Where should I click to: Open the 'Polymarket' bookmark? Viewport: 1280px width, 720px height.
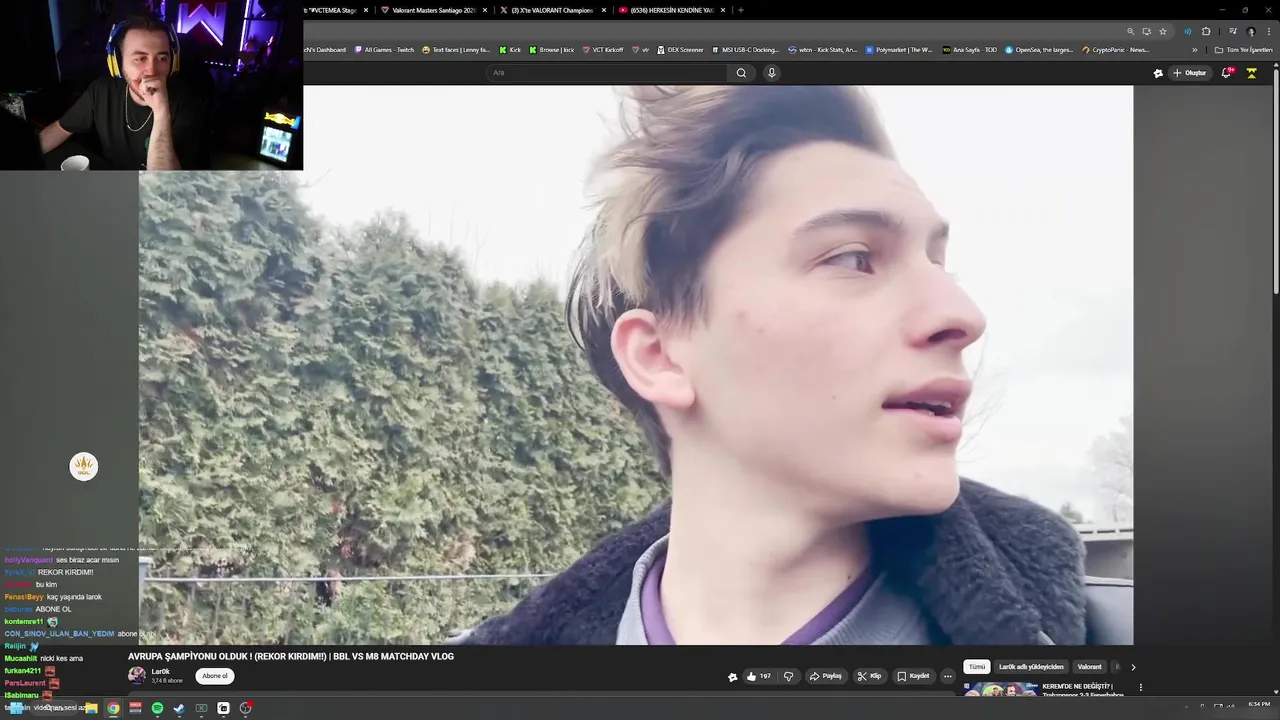899,50
